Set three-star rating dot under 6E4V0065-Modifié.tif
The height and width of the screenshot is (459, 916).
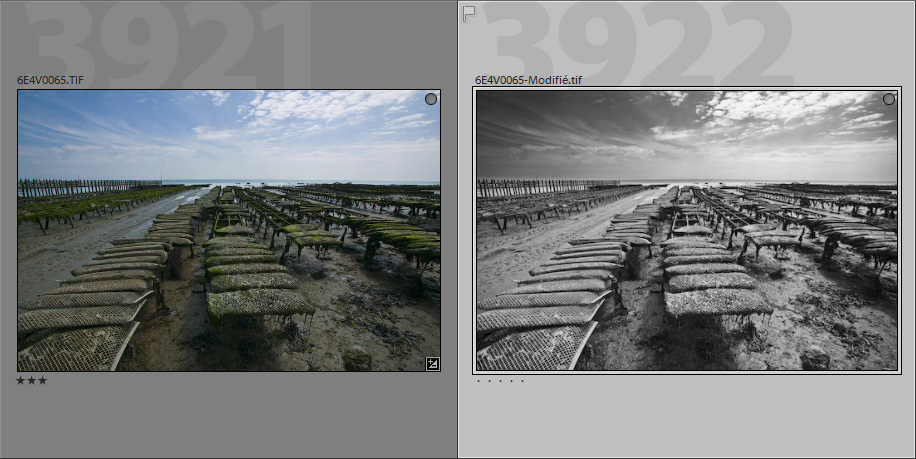click(501, 381)
